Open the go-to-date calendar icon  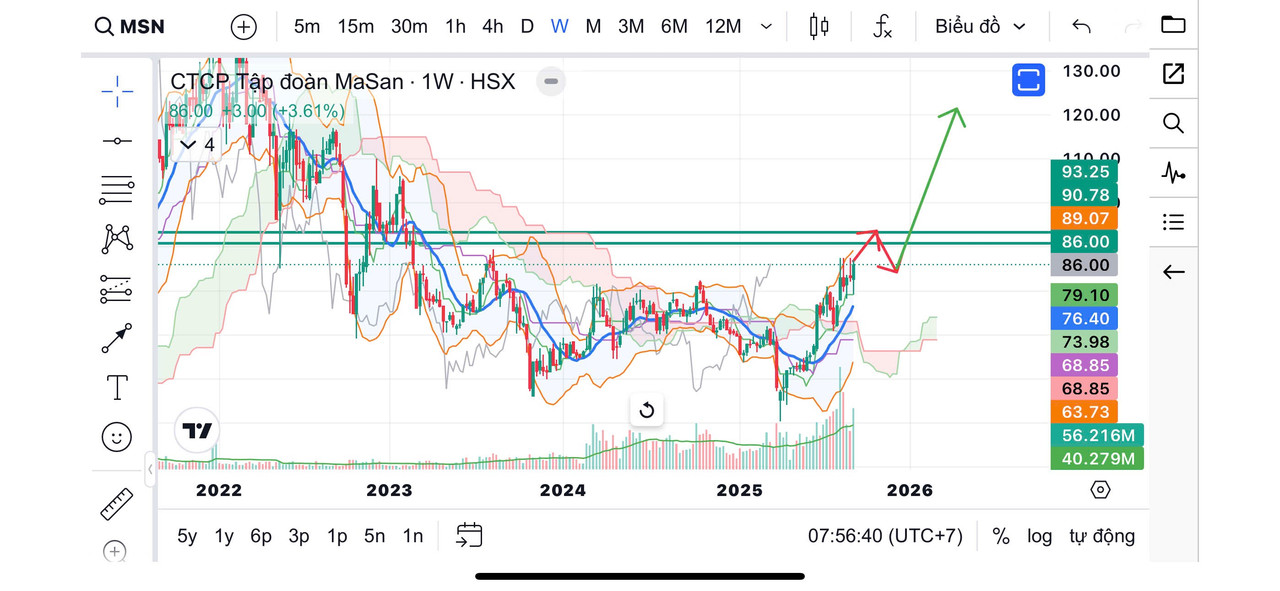pos(469,536)
